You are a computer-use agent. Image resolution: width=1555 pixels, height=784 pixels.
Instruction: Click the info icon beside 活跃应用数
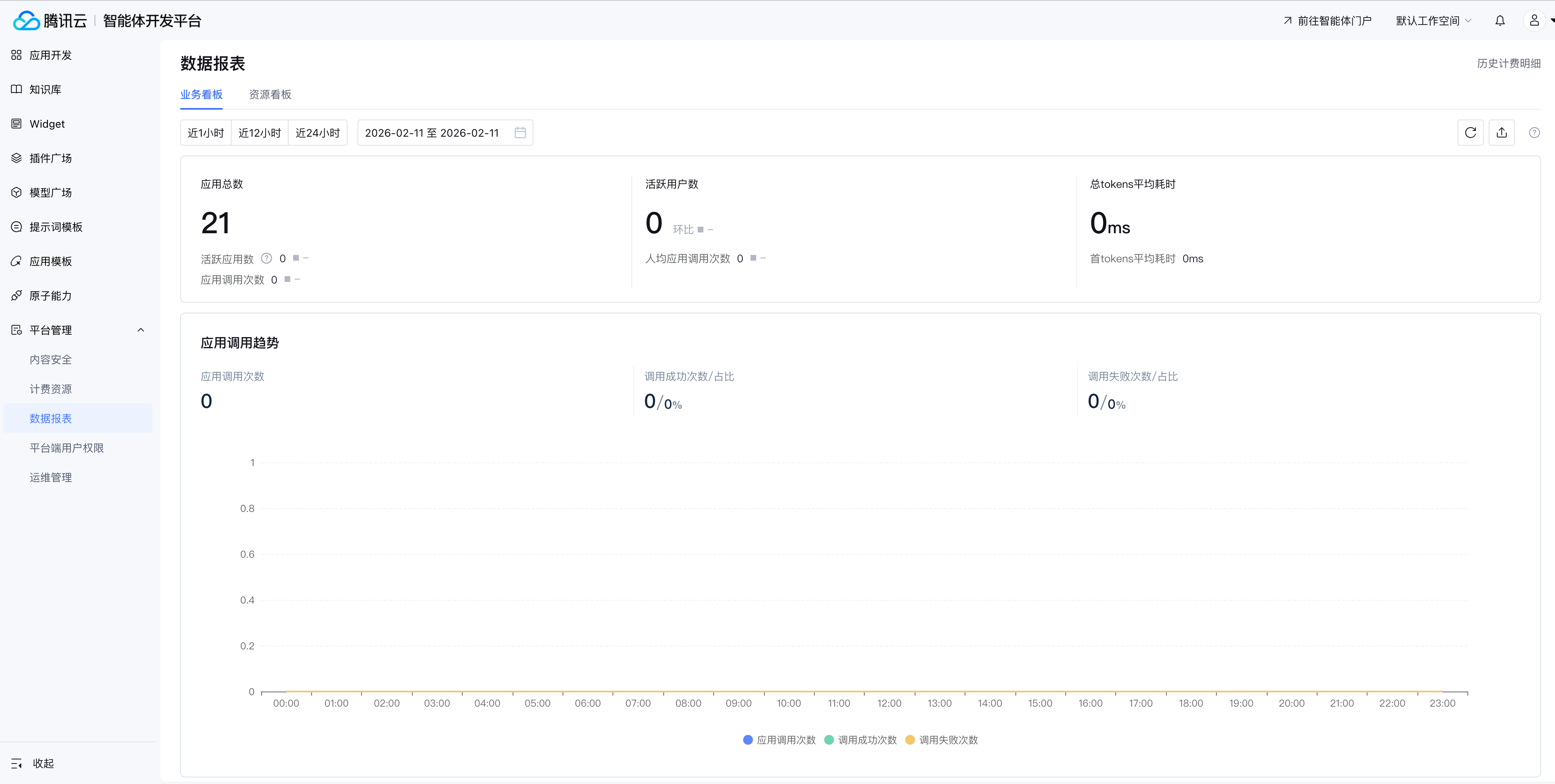pos(266,259)
